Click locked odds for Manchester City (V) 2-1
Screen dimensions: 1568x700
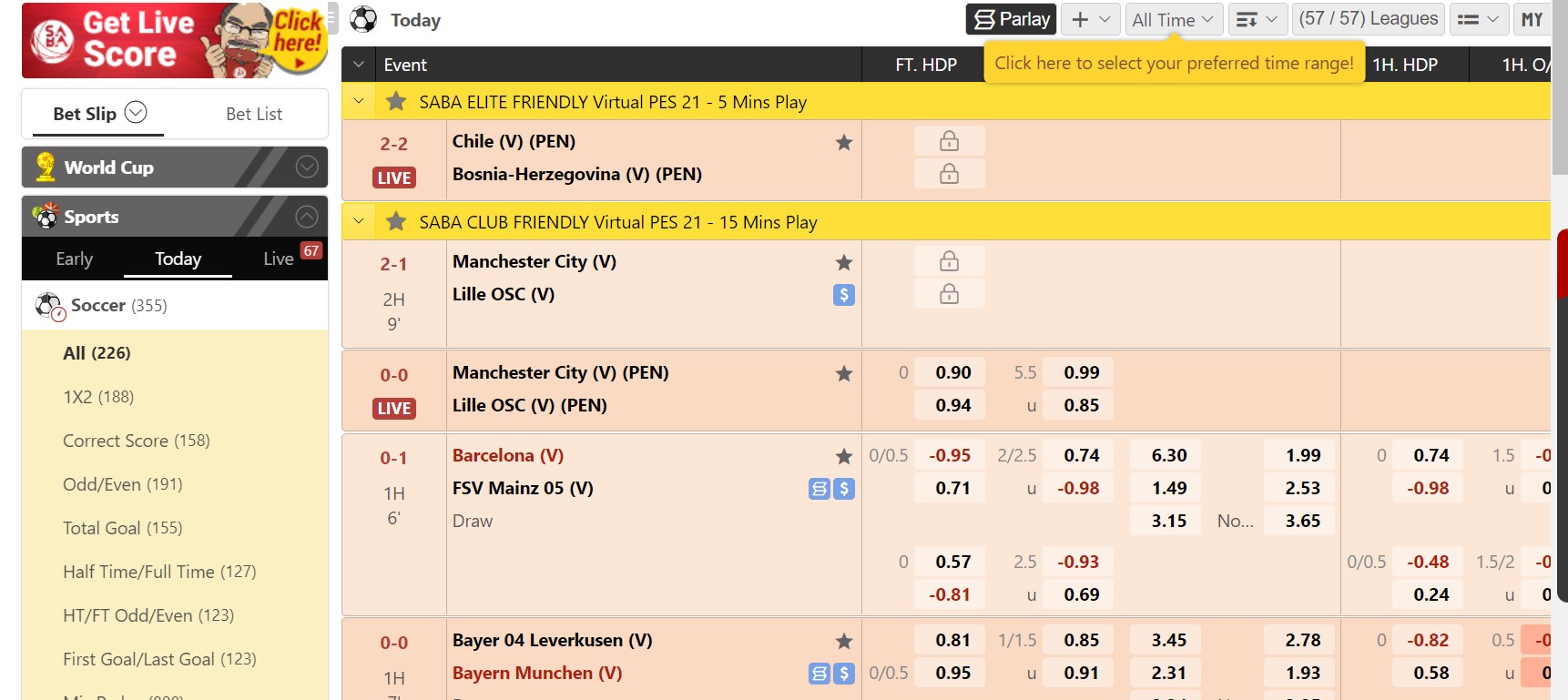949,261
